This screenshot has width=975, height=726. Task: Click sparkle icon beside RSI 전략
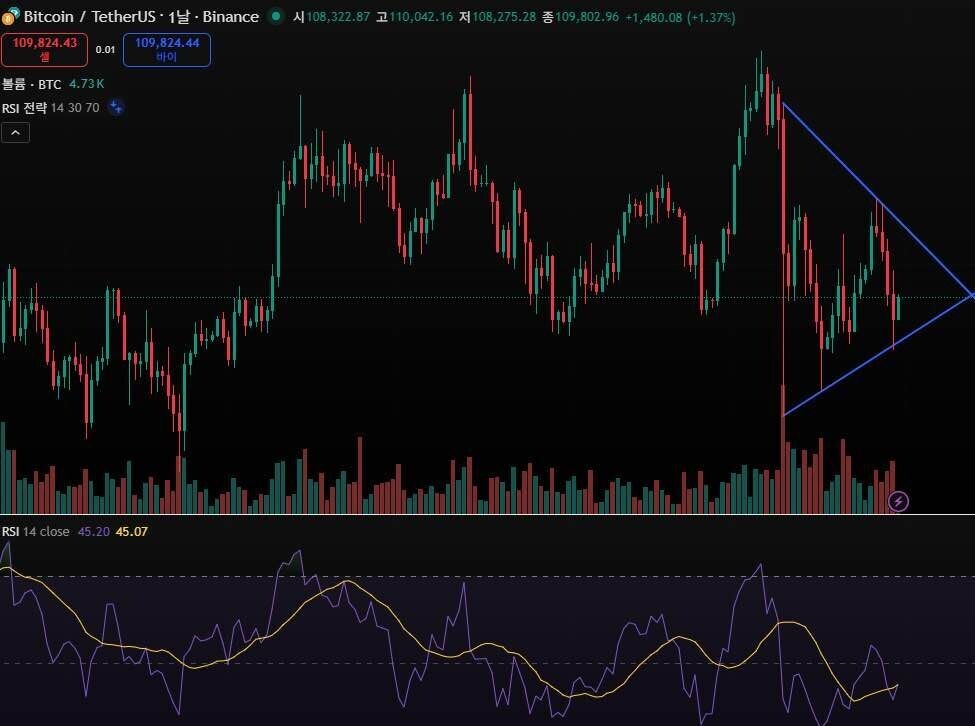click(x=116, y=108)
